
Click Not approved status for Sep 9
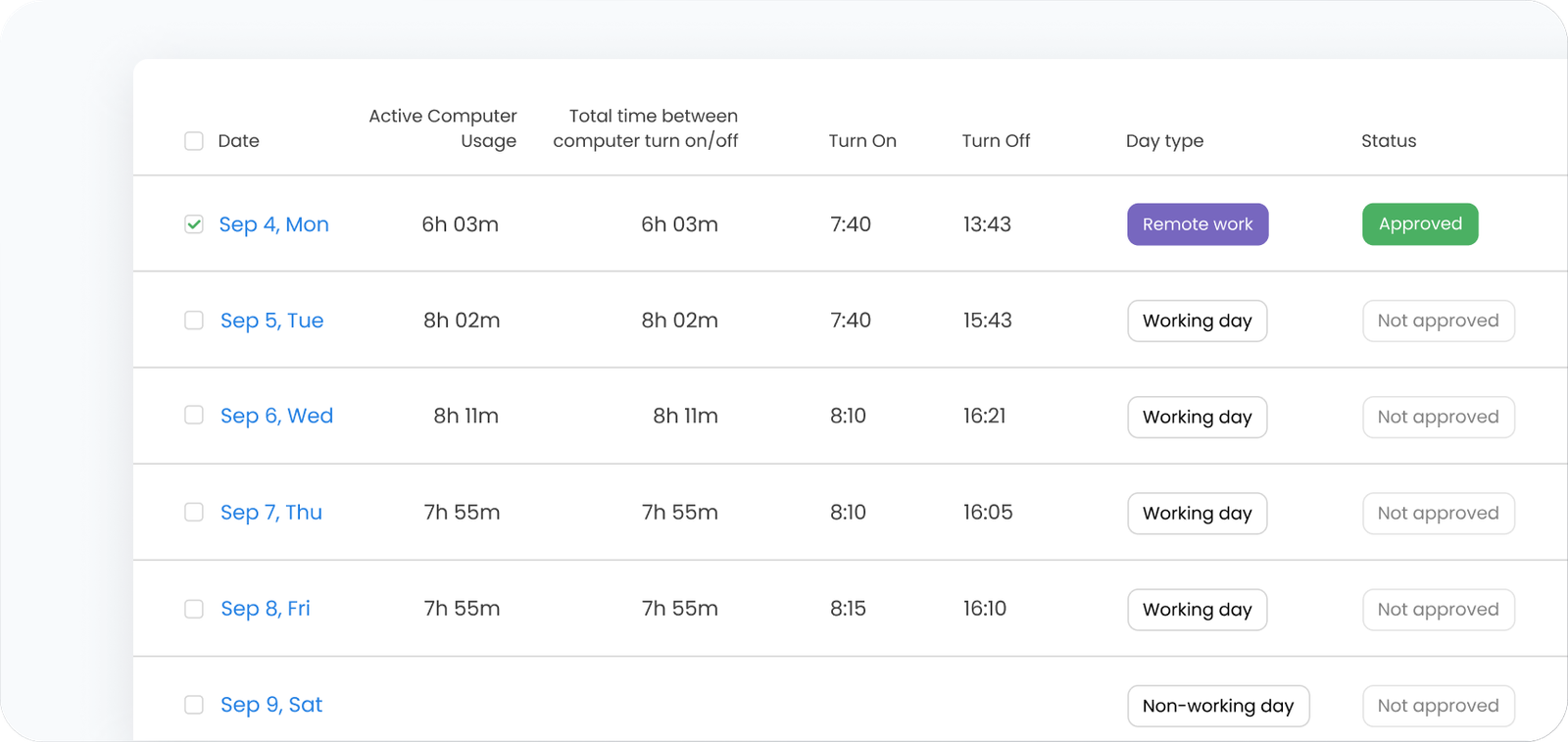1438,706
